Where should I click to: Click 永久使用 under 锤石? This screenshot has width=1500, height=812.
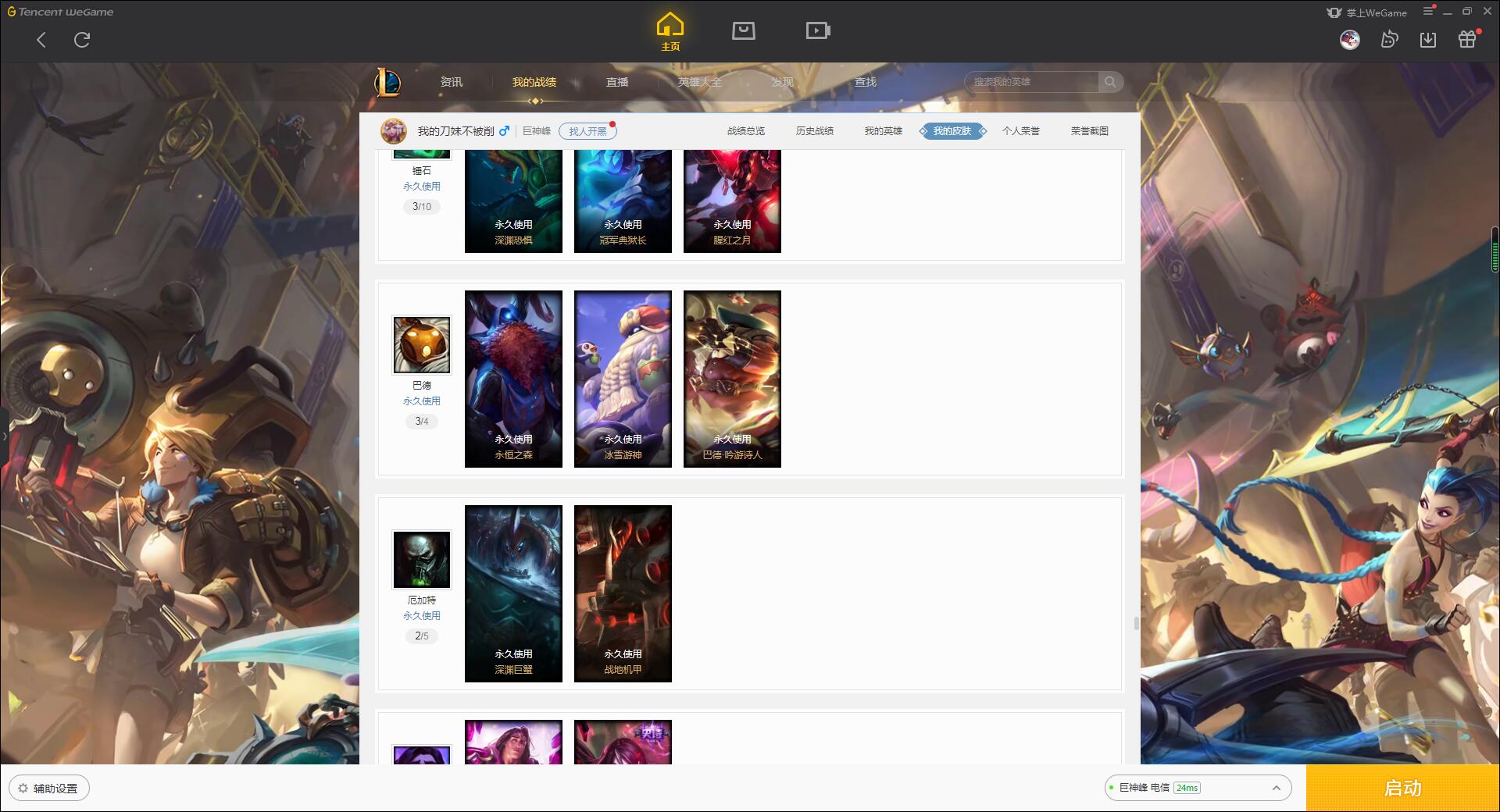pyautogui.click(x=422, y=187)
